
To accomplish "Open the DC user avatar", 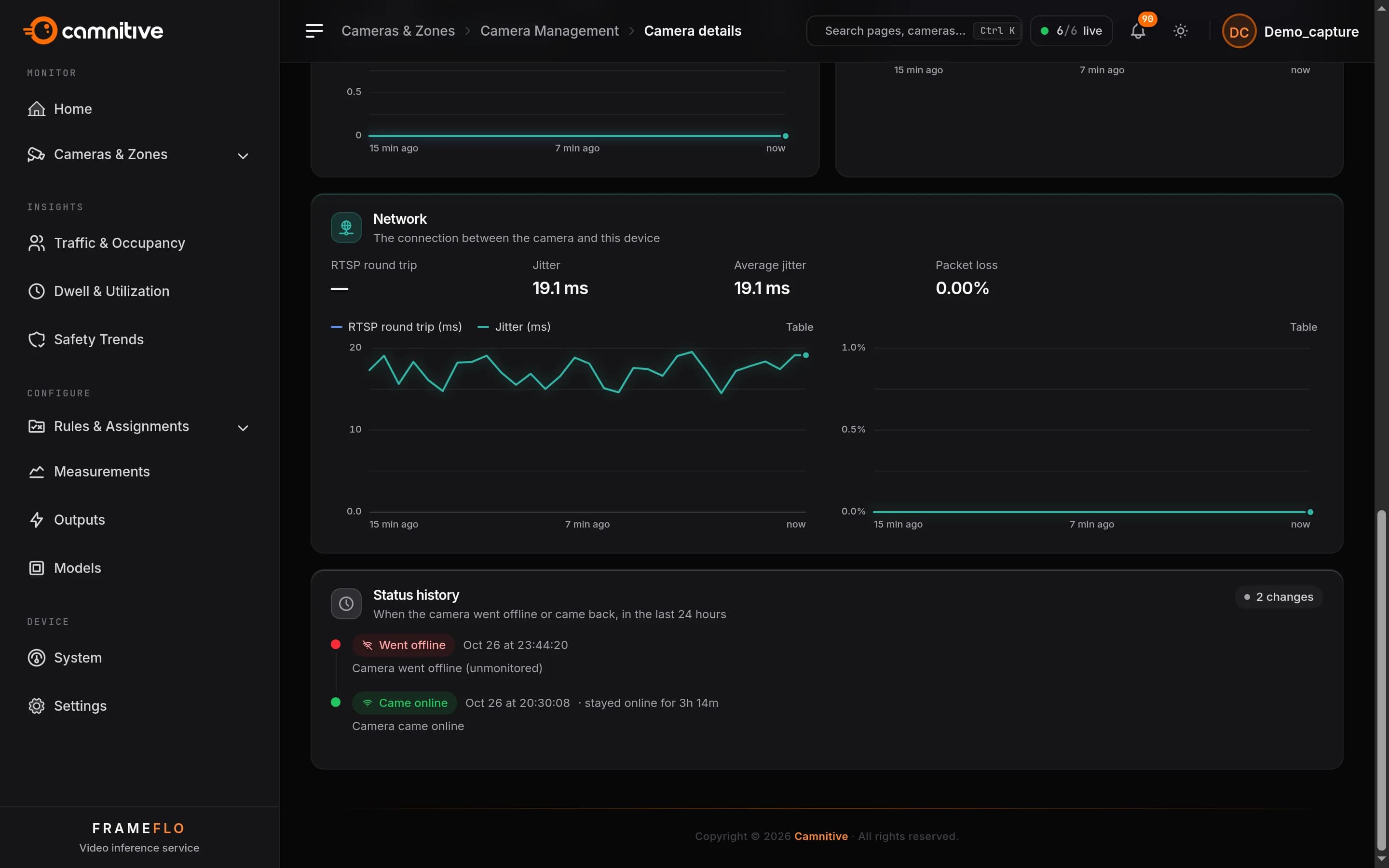I will tap(1239, 31).
